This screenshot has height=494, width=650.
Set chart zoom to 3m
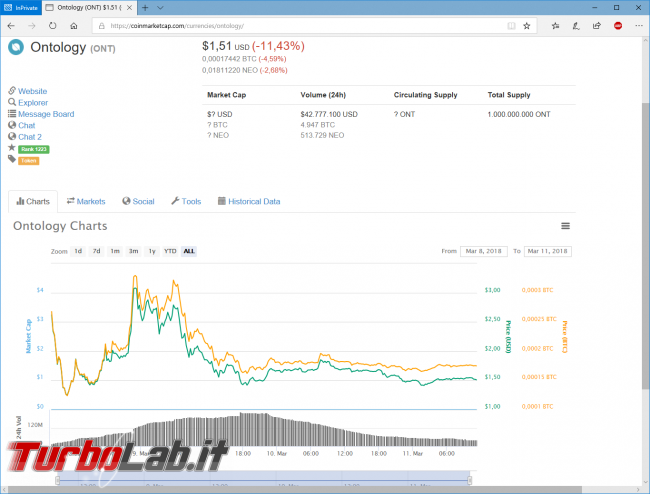click(133, 251)
